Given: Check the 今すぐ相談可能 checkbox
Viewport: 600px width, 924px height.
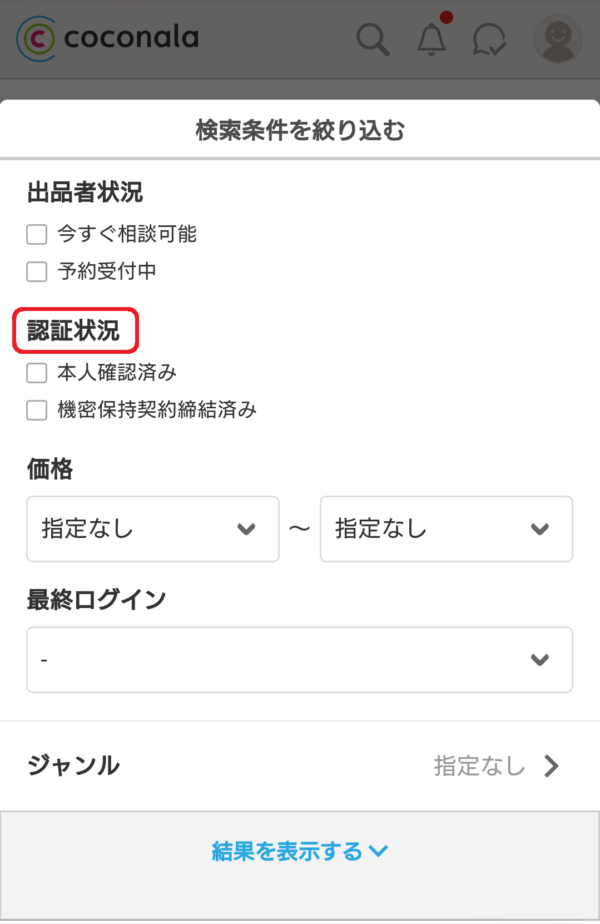Looking at the screenshot, I should (x=37, y=235).
